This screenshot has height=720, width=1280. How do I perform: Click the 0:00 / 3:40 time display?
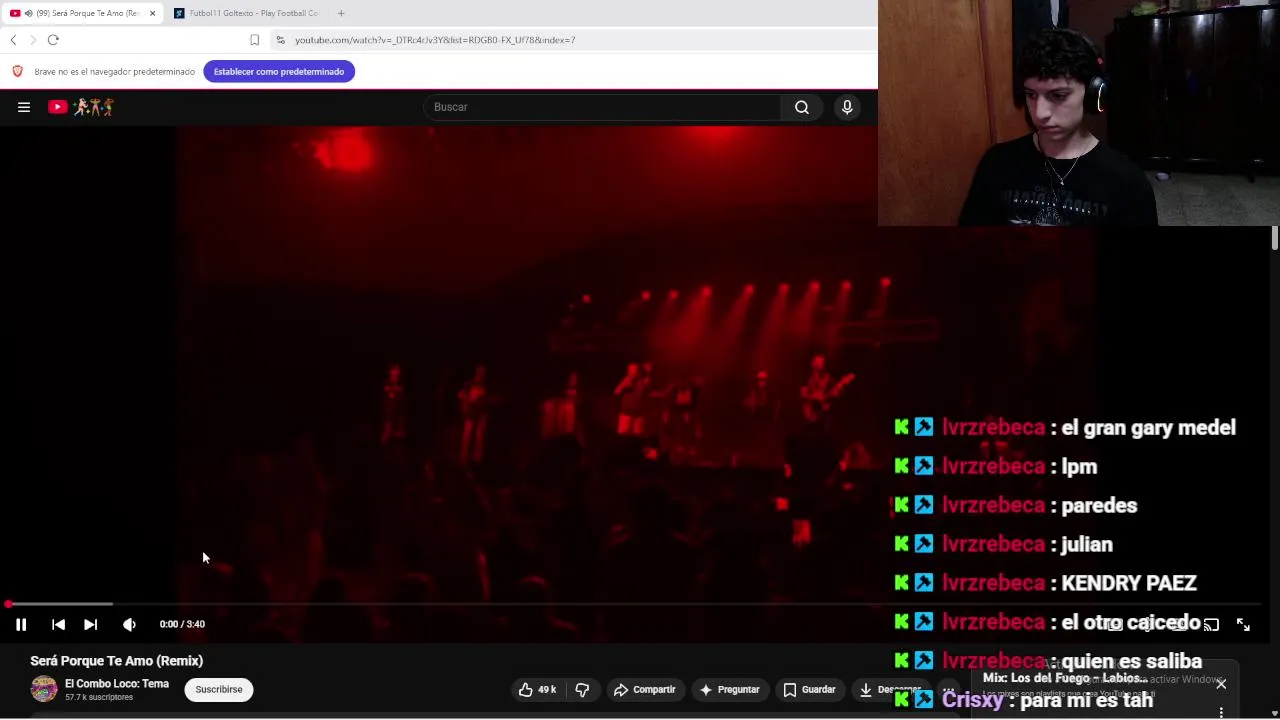click(x=182, y=624)
